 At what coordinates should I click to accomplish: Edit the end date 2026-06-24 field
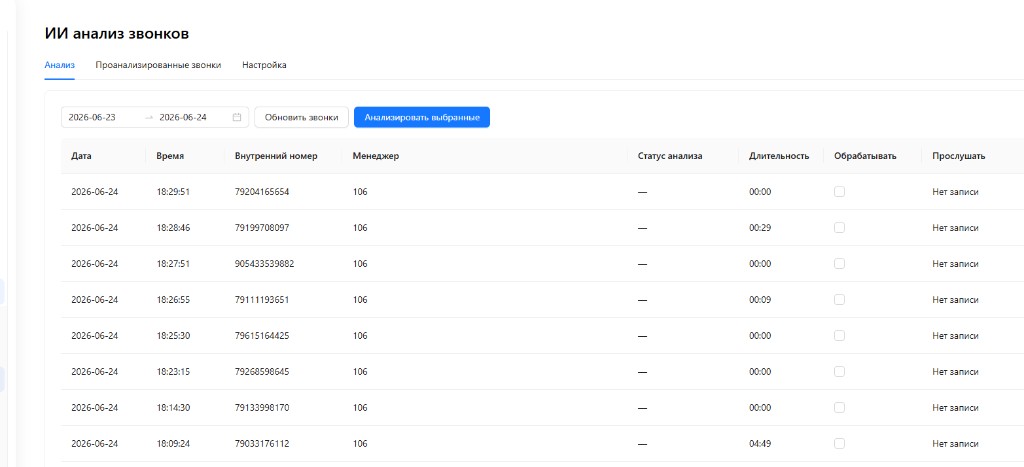pos(183,118)
